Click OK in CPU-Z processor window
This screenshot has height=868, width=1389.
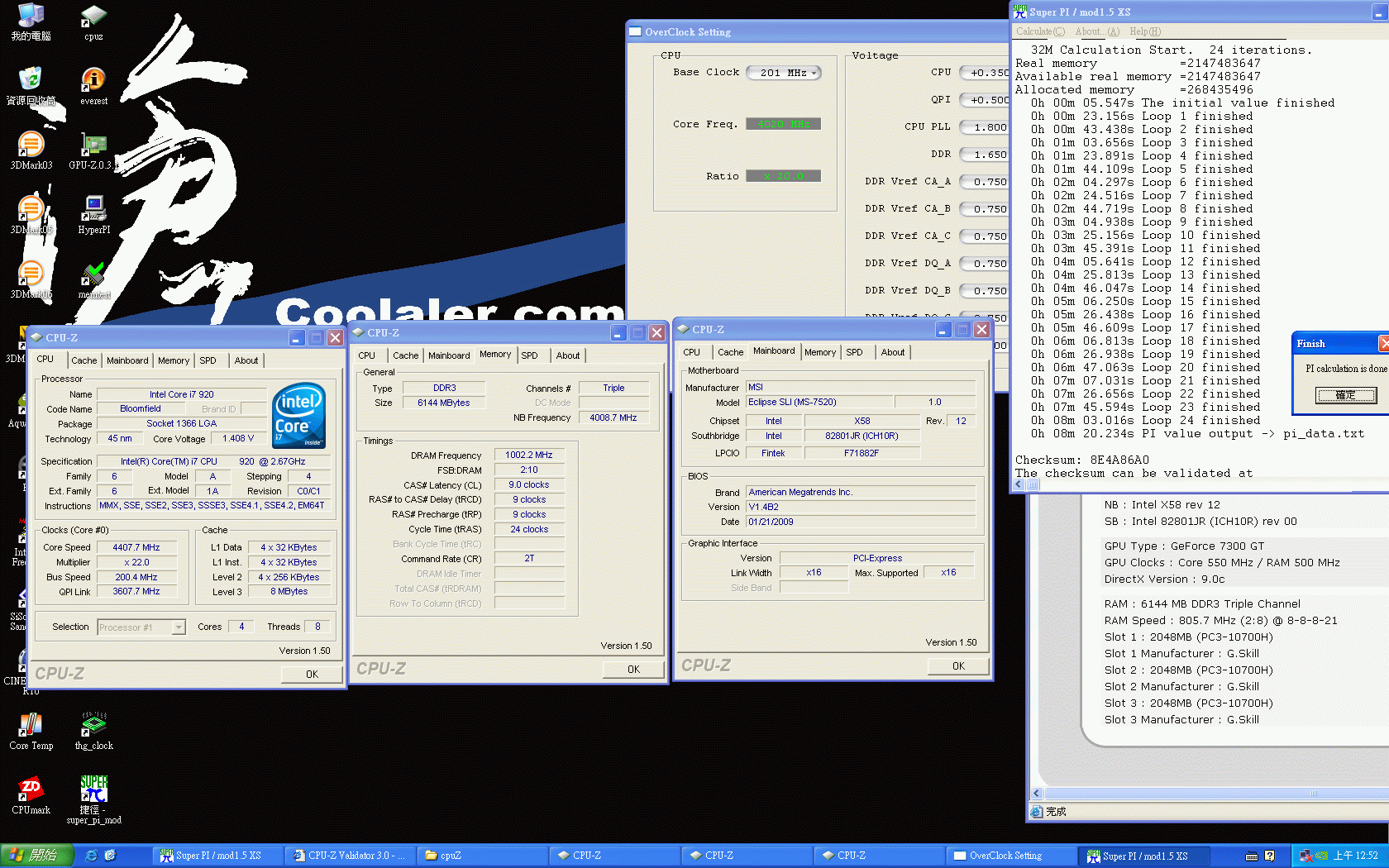click(x=312, y=675)
